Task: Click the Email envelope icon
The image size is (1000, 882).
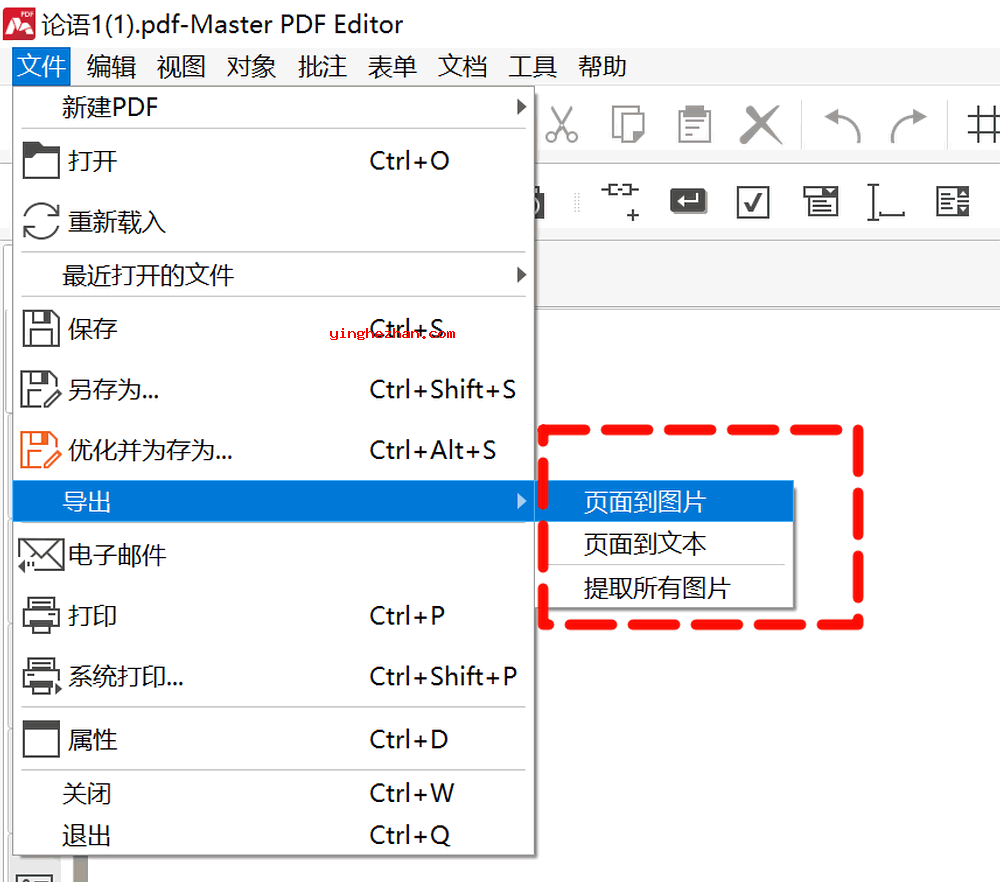Action: coord(41,555)
